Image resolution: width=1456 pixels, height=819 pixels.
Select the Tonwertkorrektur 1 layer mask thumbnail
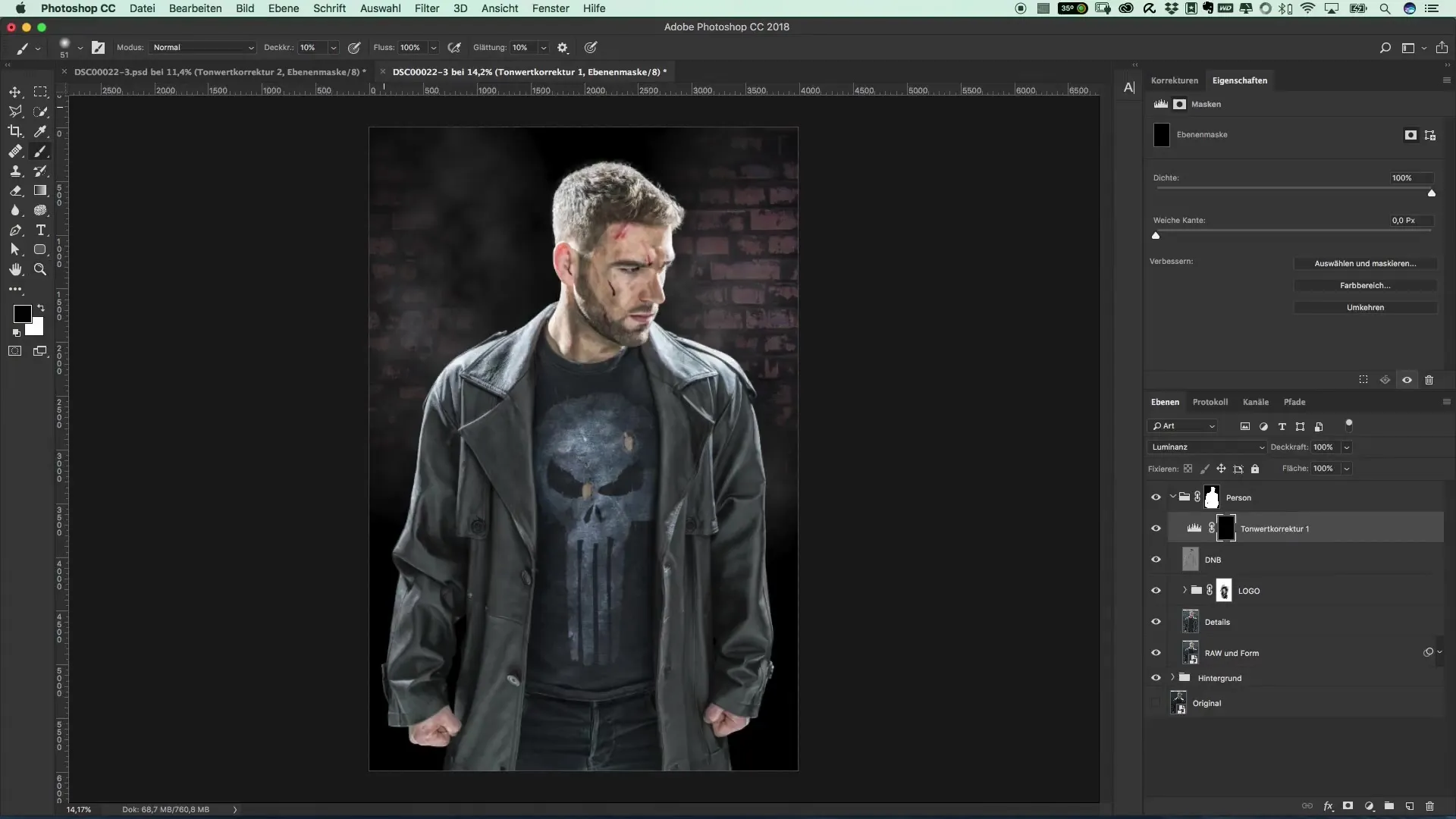(x=1225, y=529)
